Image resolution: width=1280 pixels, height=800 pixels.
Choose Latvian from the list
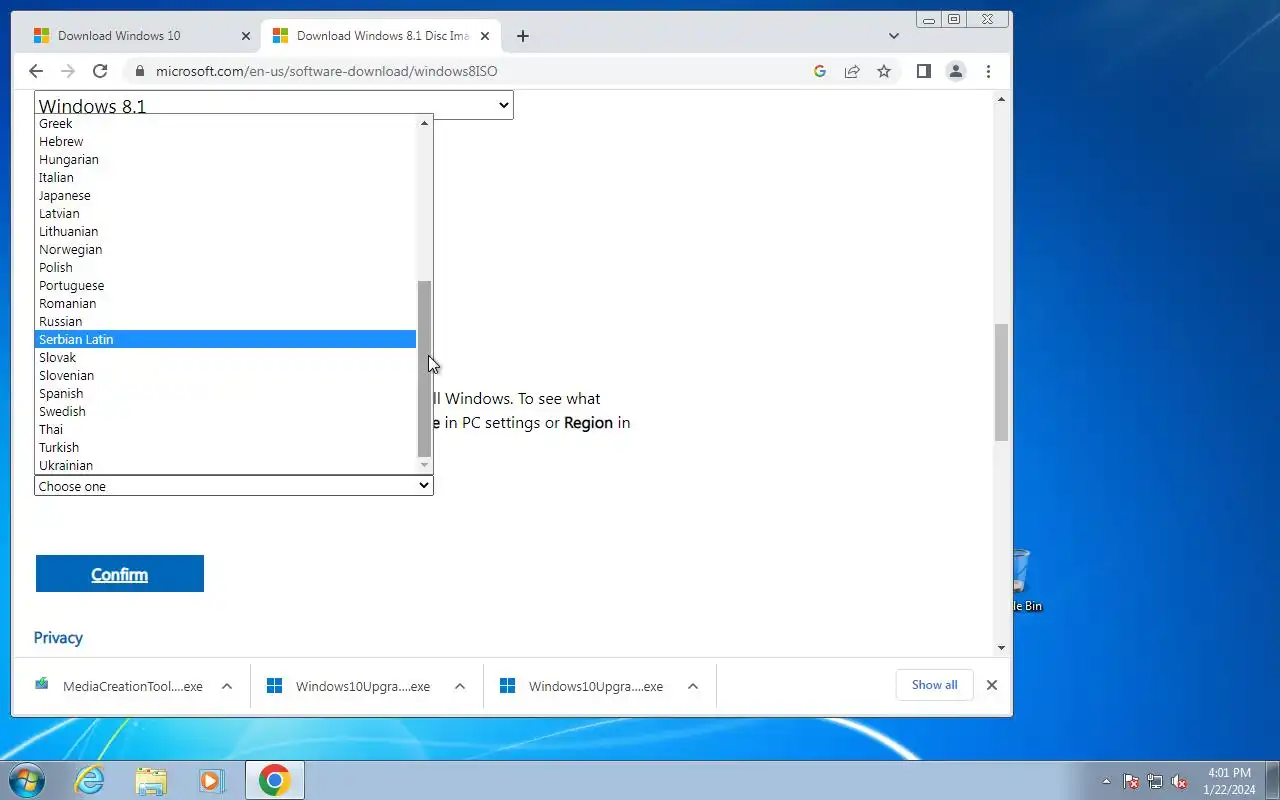225,214
